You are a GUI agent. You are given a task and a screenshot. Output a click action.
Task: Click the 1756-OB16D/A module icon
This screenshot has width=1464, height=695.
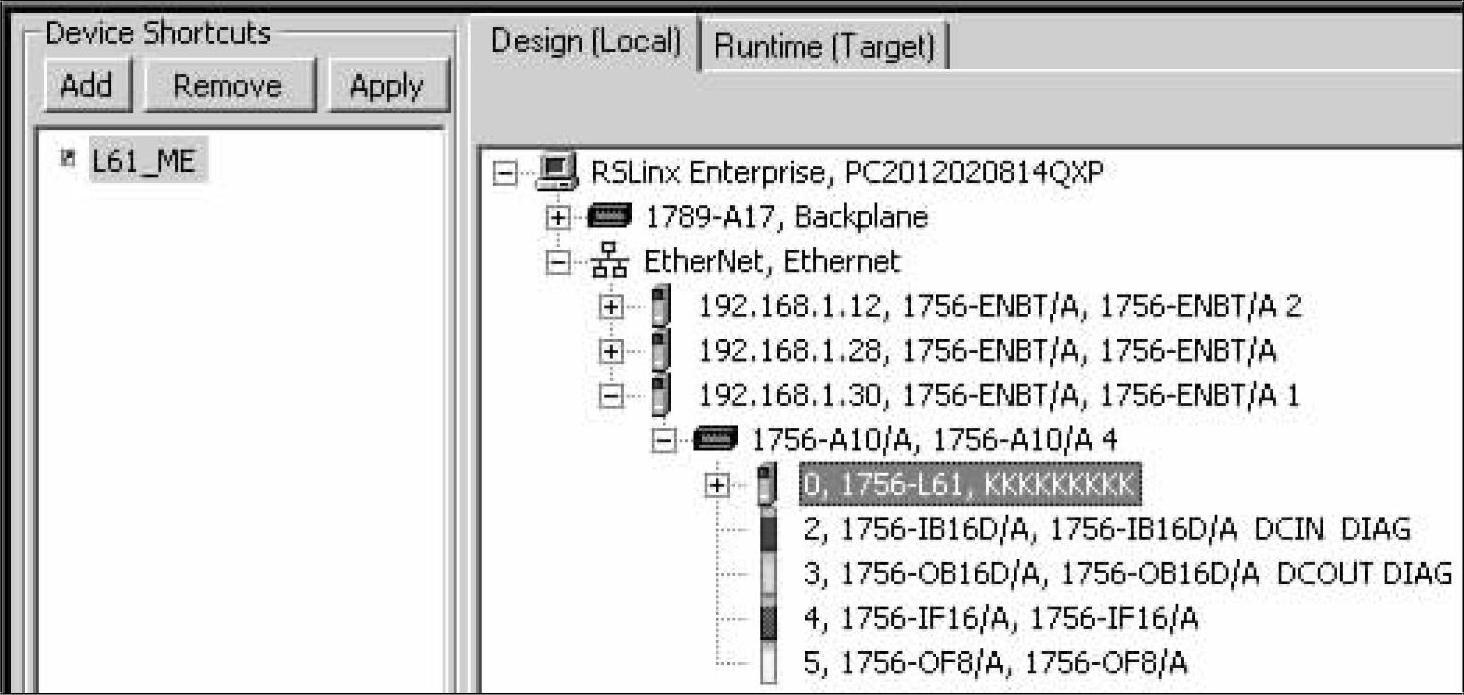pyautogui.click(x=767, y=573)
